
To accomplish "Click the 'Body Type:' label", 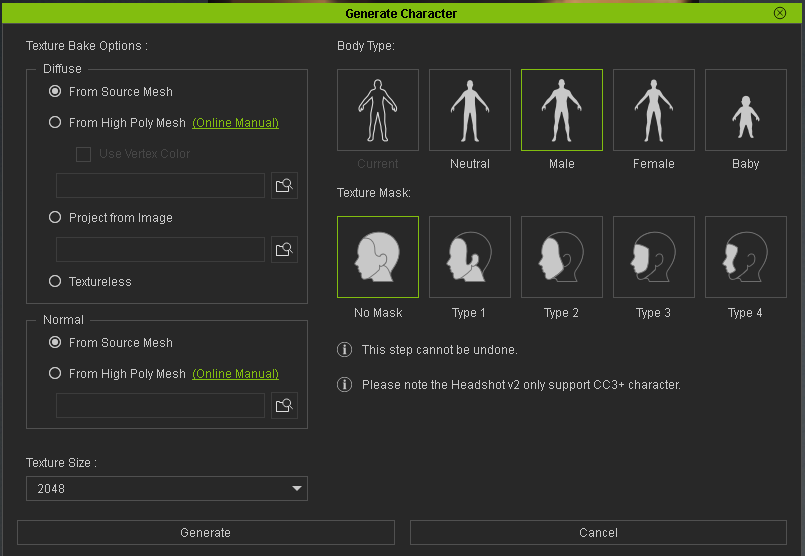I will [x=366, y=46].
